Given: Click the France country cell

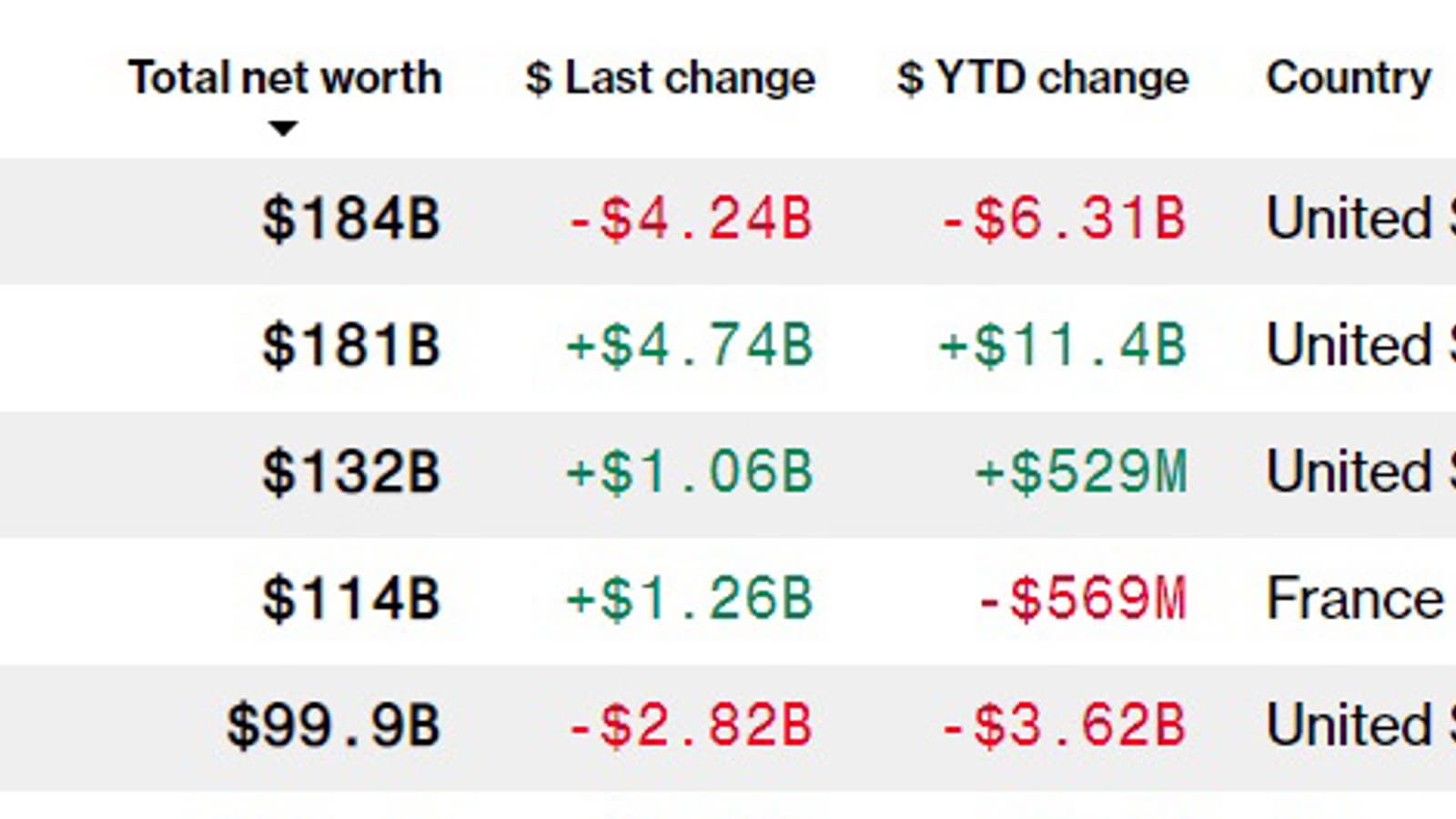Looking at the screenshot, I should pyautogui.click(x=1354, y=600).
